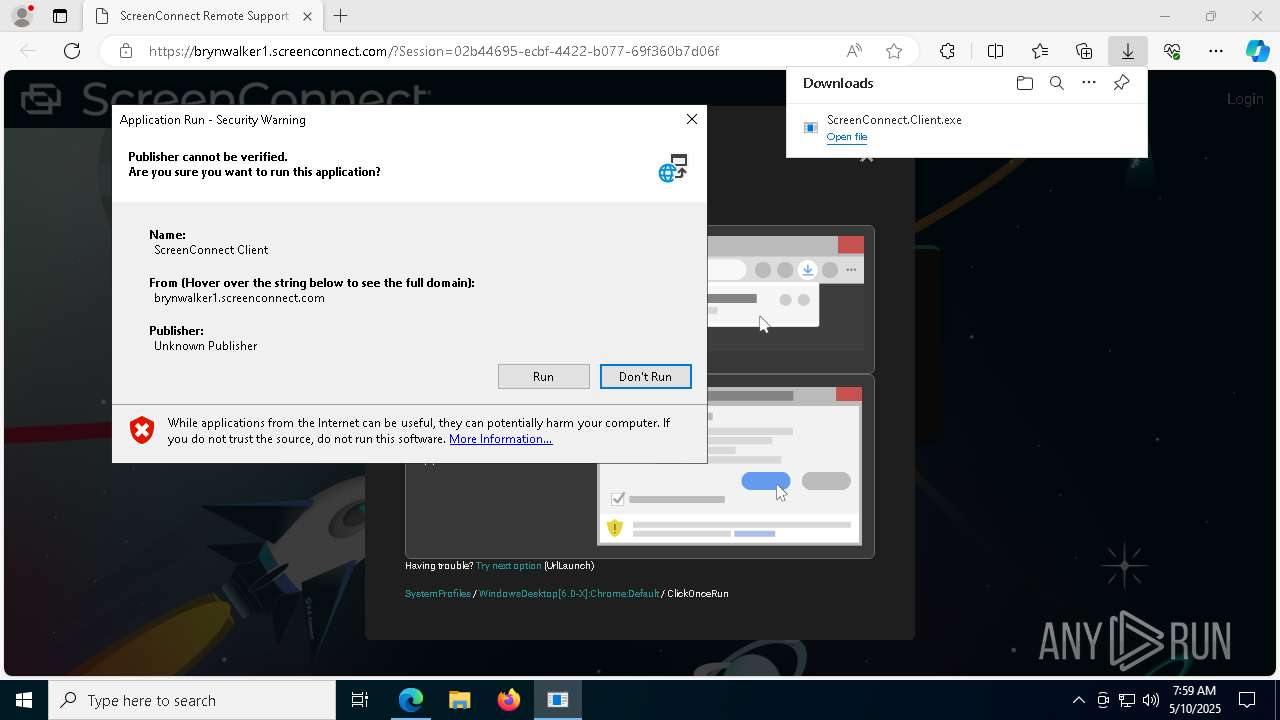Open Firefox from taskbar

pos(508,700)
